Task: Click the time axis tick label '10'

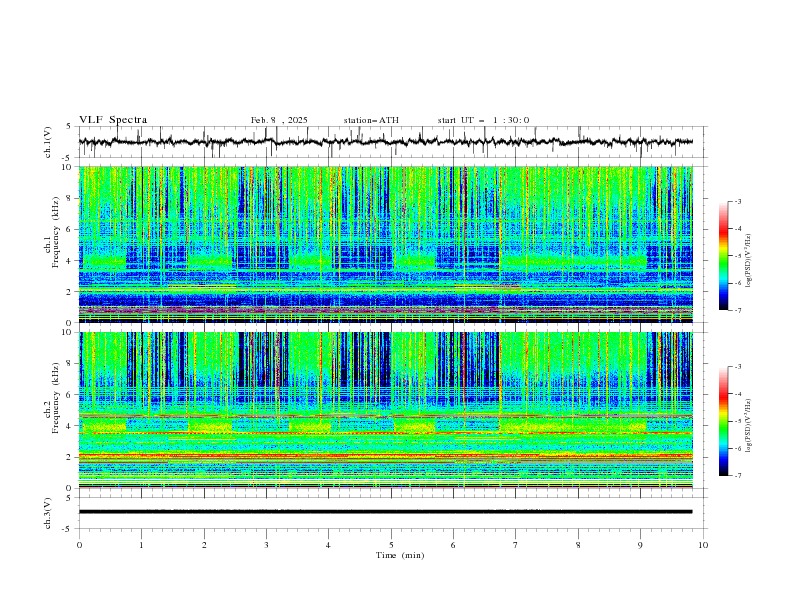Action: point(703,545)
